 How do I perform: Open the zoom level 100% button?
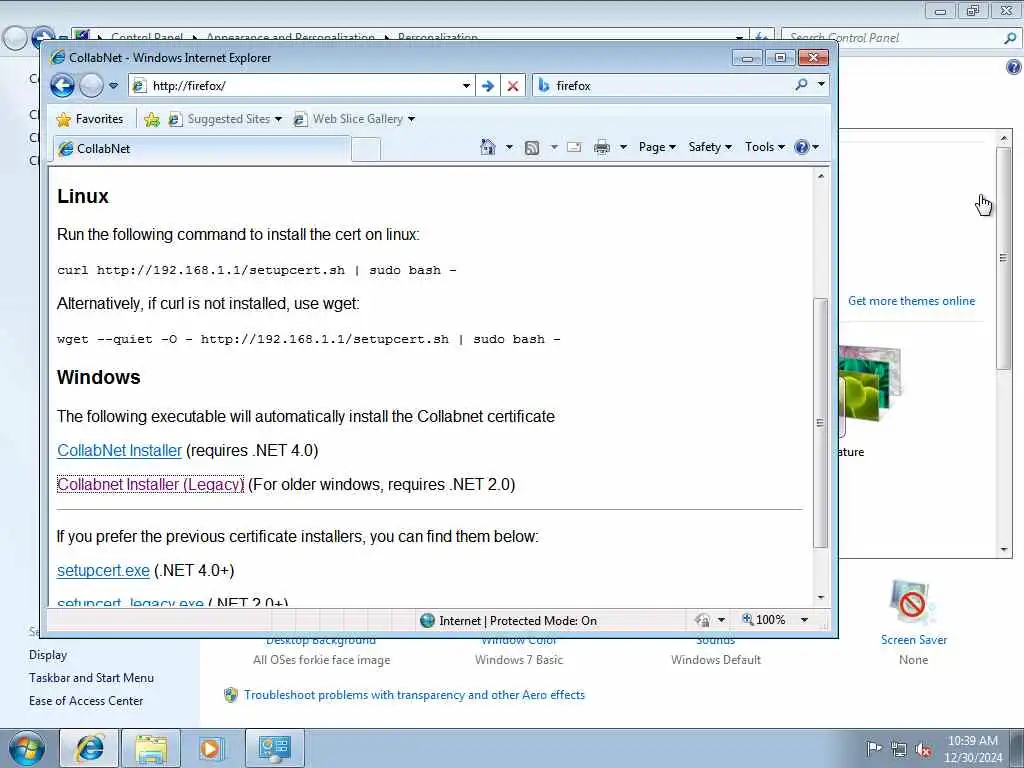(x=764, y=620)
